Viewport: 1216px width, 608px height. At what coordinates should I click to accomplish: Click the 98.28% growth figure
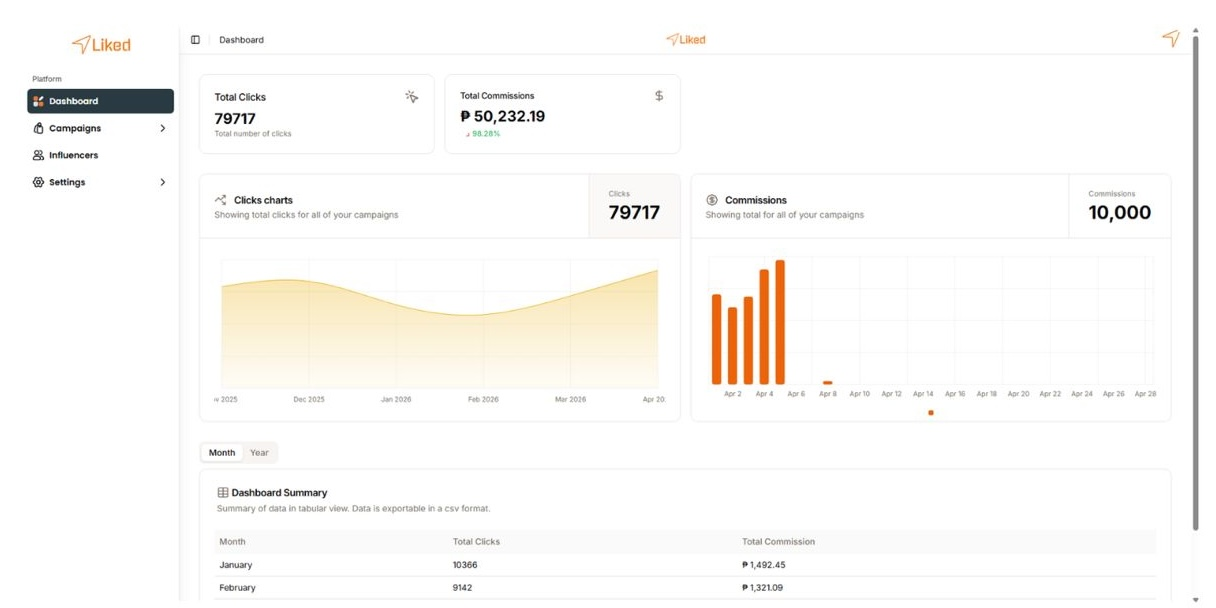[486, 134]
